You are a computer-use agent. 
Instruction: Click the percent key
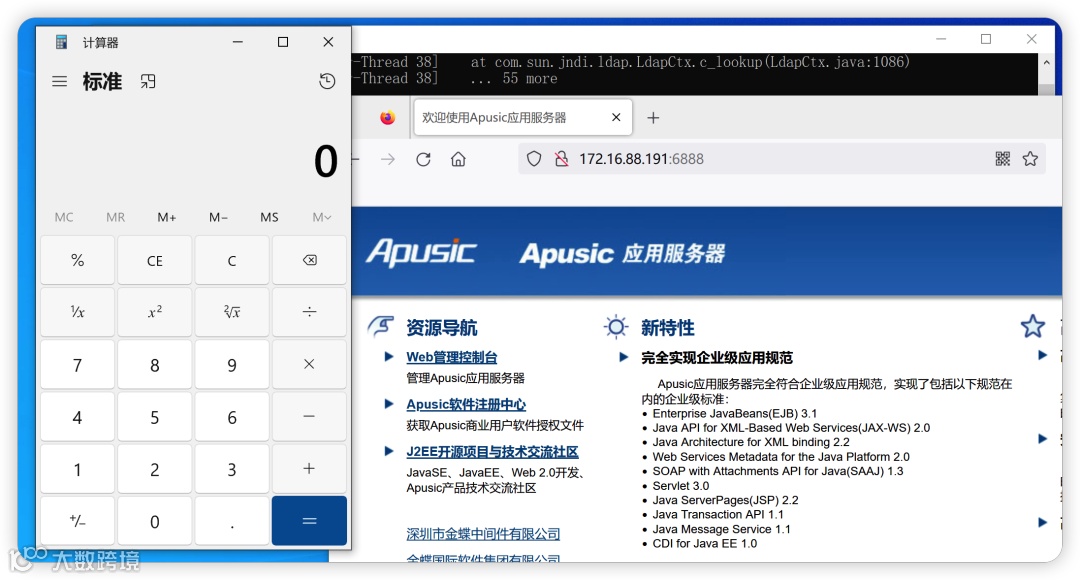coord(78,260)
